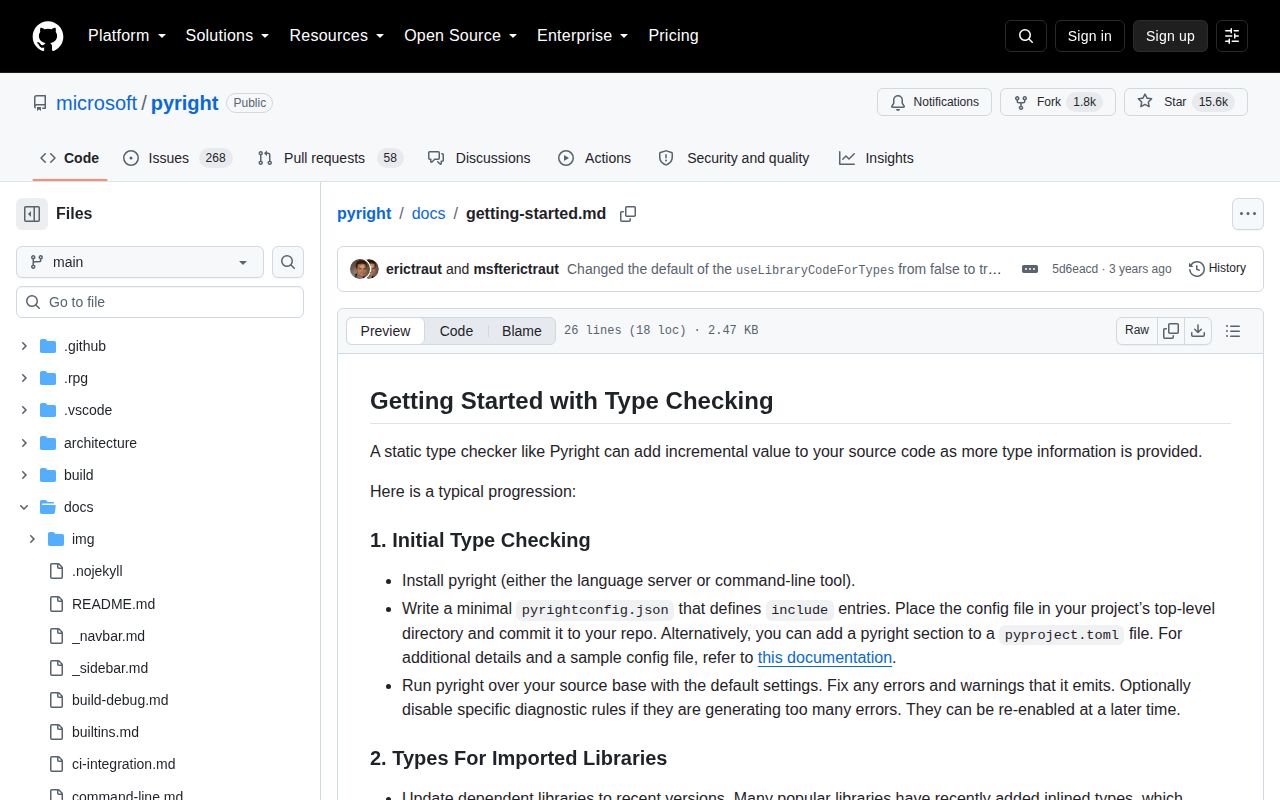Star the pyright repository

tap(1185, 102)
